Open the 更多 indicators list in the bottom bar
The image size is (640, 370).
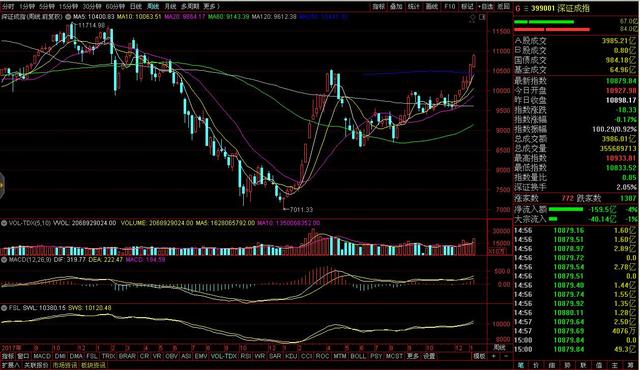[413, 356]
